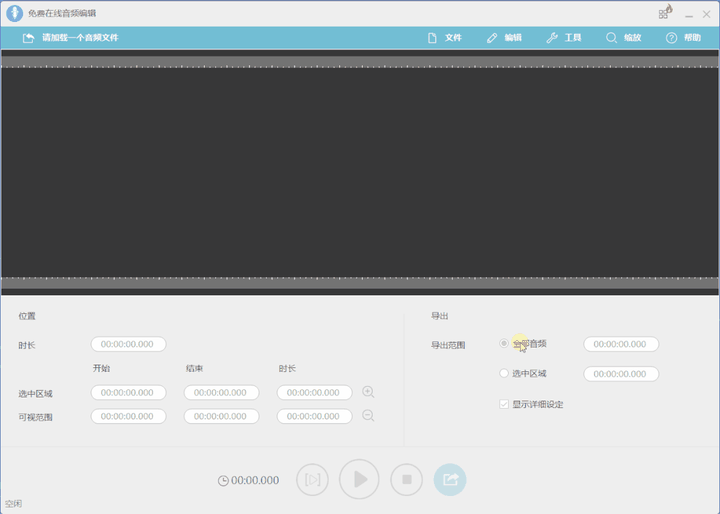Viewport: 720px width, 514px height.
Task: Open the 编辑 menu
Action: click(504, 38)
